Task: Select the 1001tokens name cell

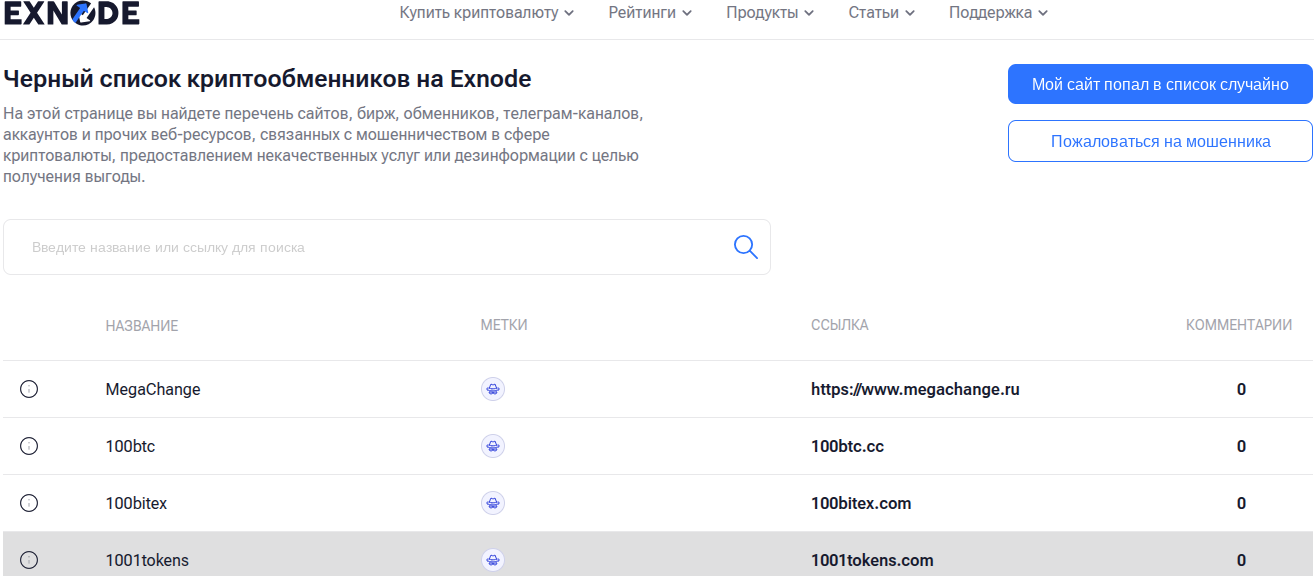Action: pos(147,560)
